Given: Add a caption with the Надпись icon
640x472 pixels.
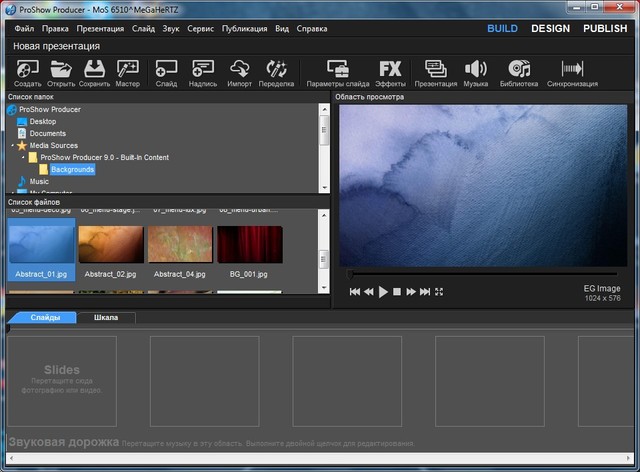Looking at the screenshot, I should pos(203,70).
